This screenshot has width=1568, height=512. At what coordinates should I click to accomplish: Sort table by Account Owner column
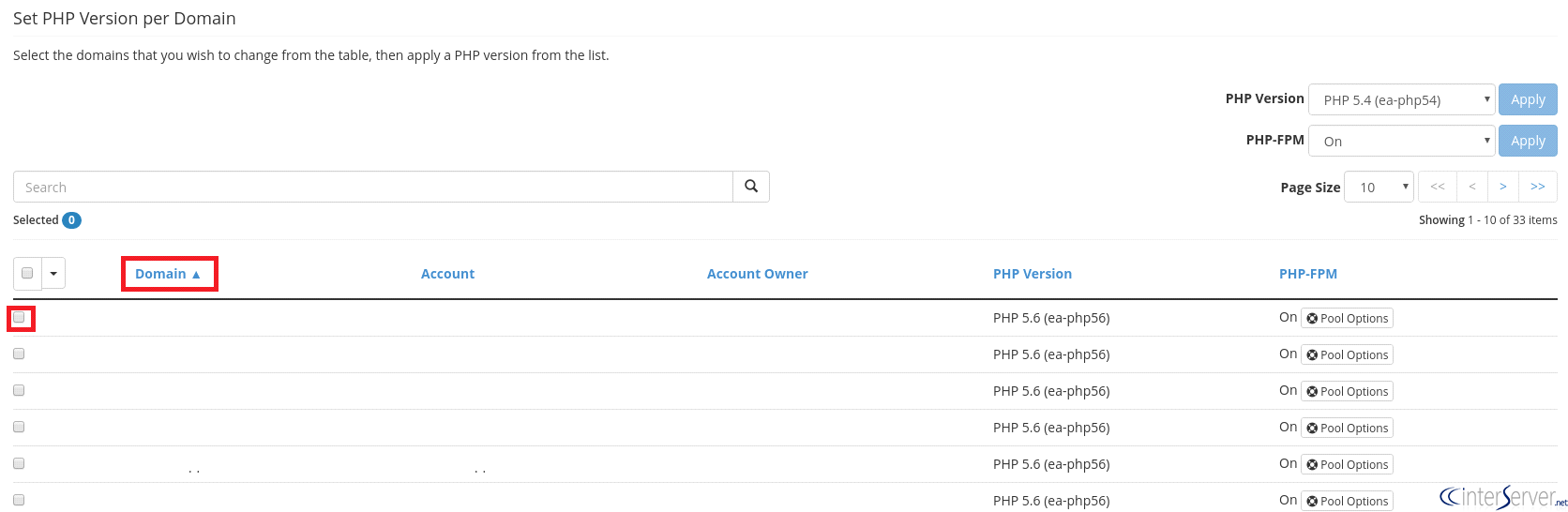pyautogui.click(x=757, y=274)
